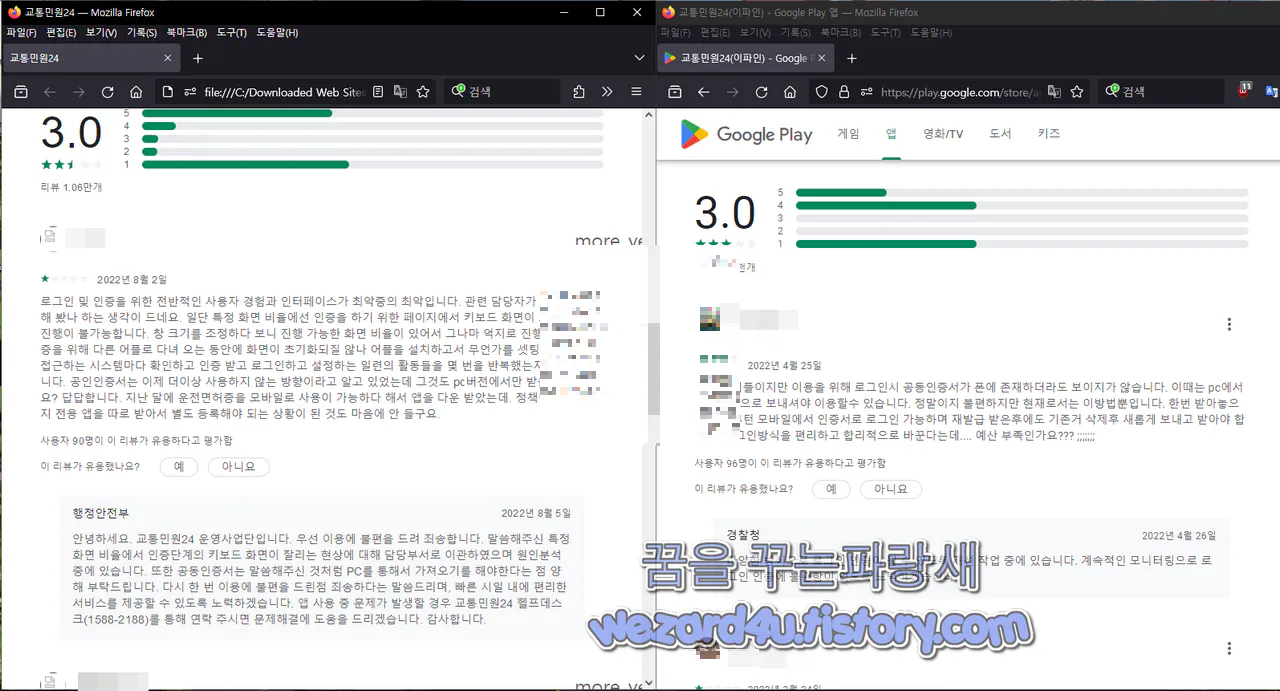This screenshot has width=1280, height=691.
Task: Click 아니요 under review in left window
Action: pos(239,466)
